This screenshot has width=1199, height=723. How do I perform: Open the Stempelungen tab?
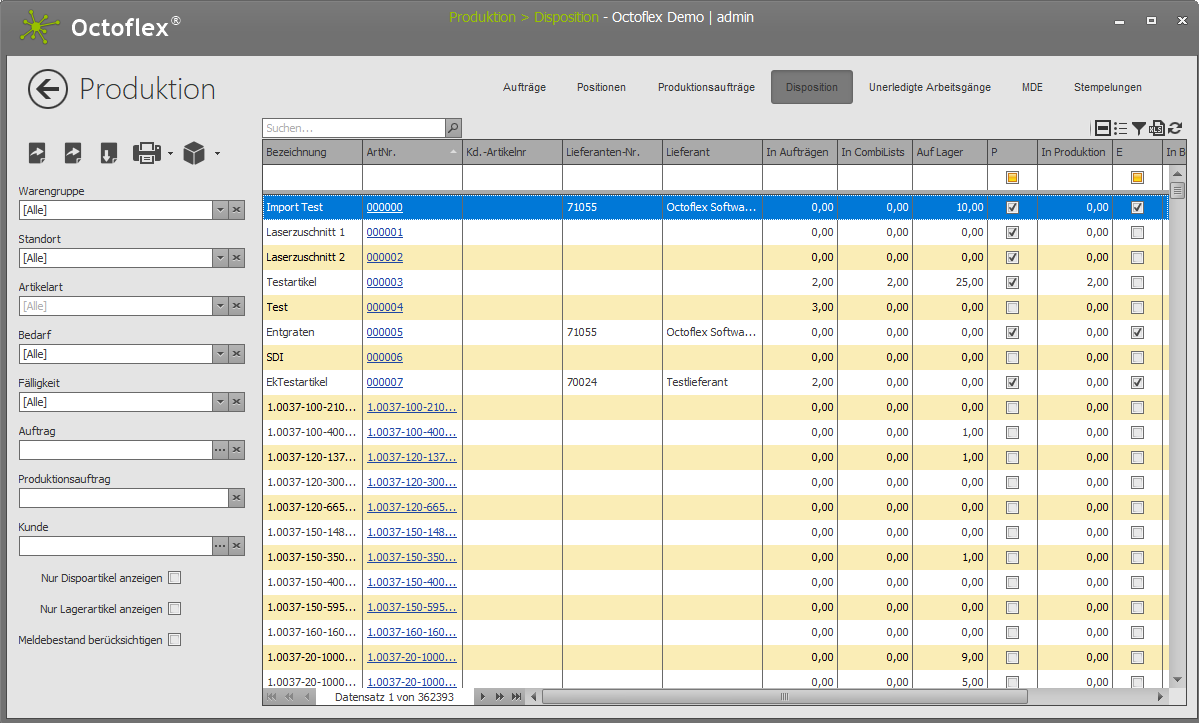1107,88
